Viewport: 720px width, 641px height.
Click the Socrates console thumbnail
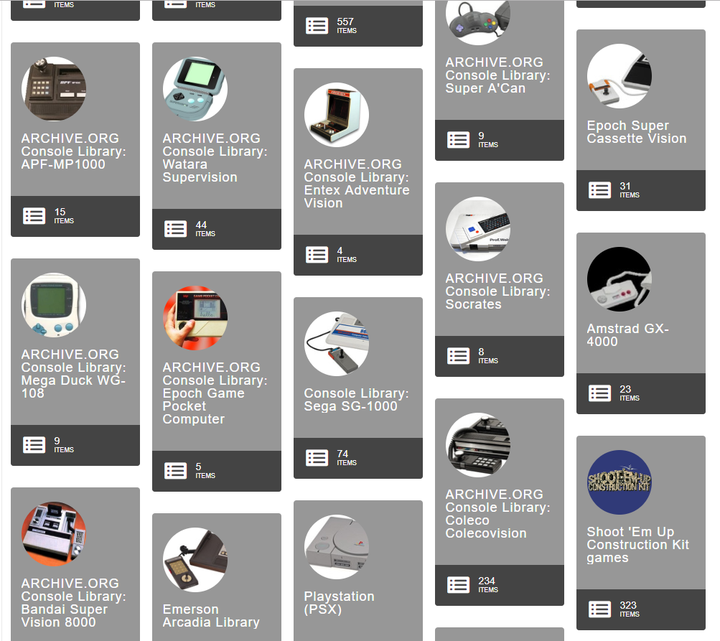pyautogui.click(x=478, y=229)
